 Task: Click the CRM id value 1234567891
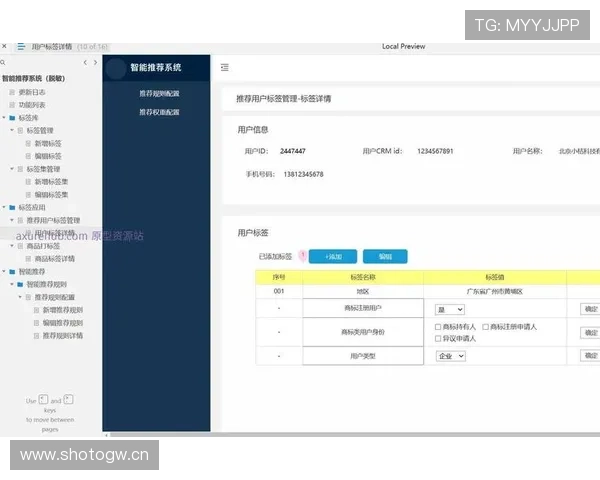435,151
